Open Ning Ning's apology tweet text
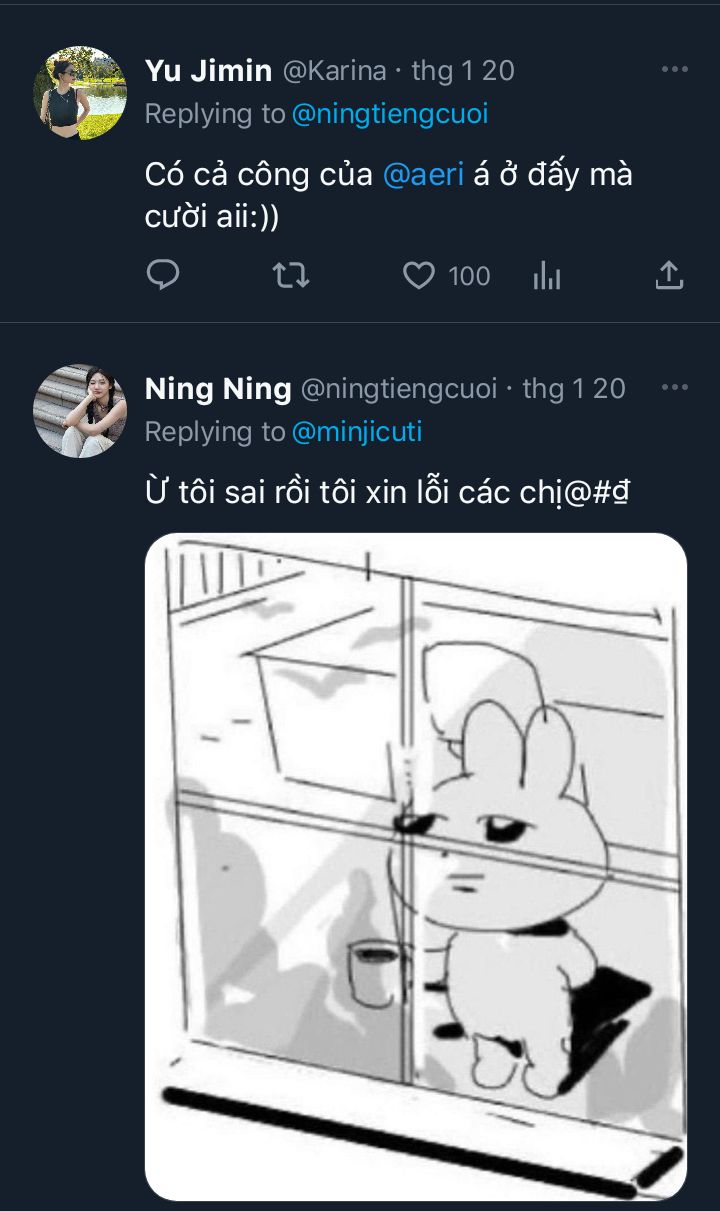The width and height of the screenshot is (720, 1211). (x=387, y=494)
